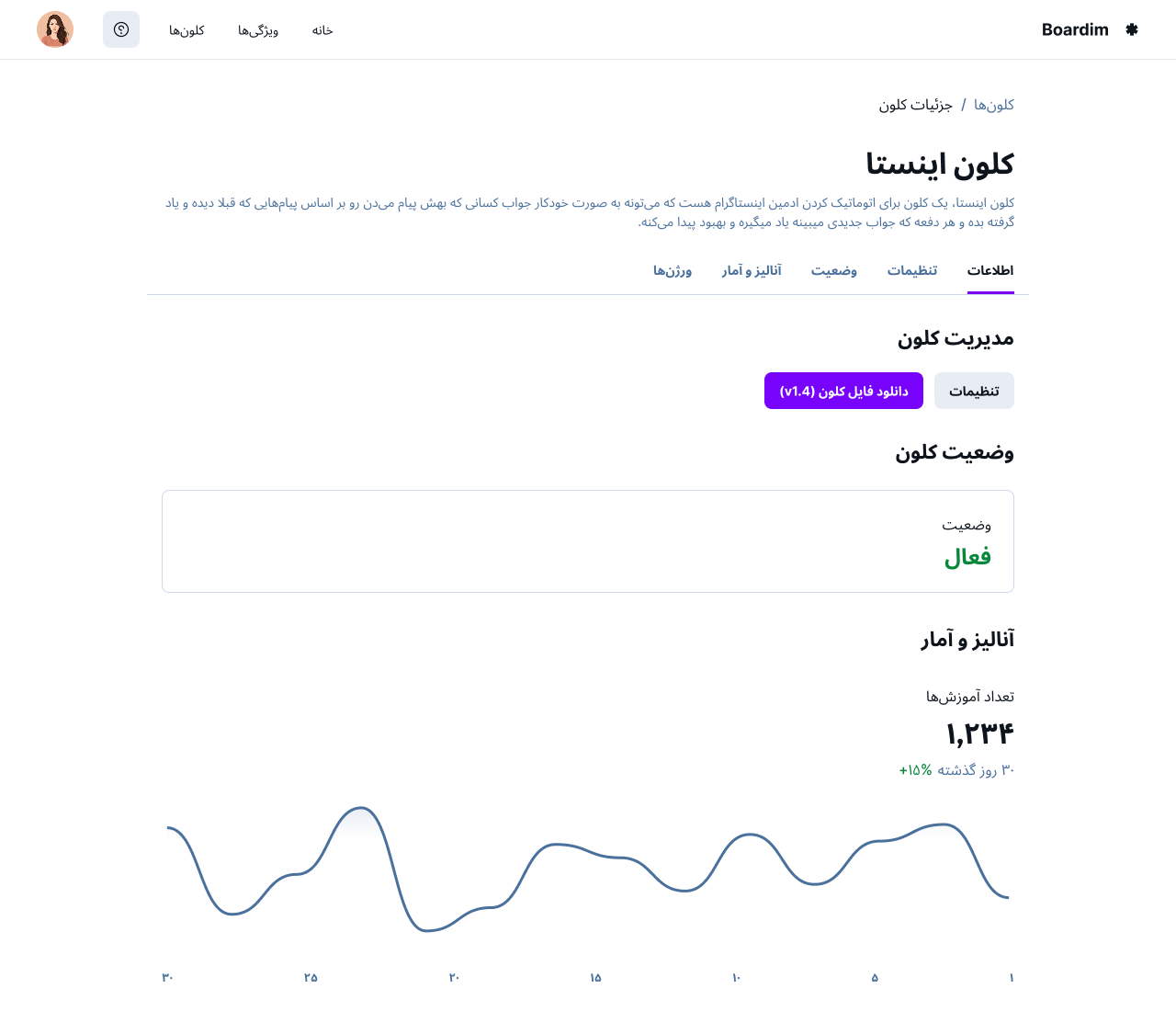Click the ۱,۲۳۴ training count value
Screen dimensions: 1176x1023
click(x=980, y=733)
